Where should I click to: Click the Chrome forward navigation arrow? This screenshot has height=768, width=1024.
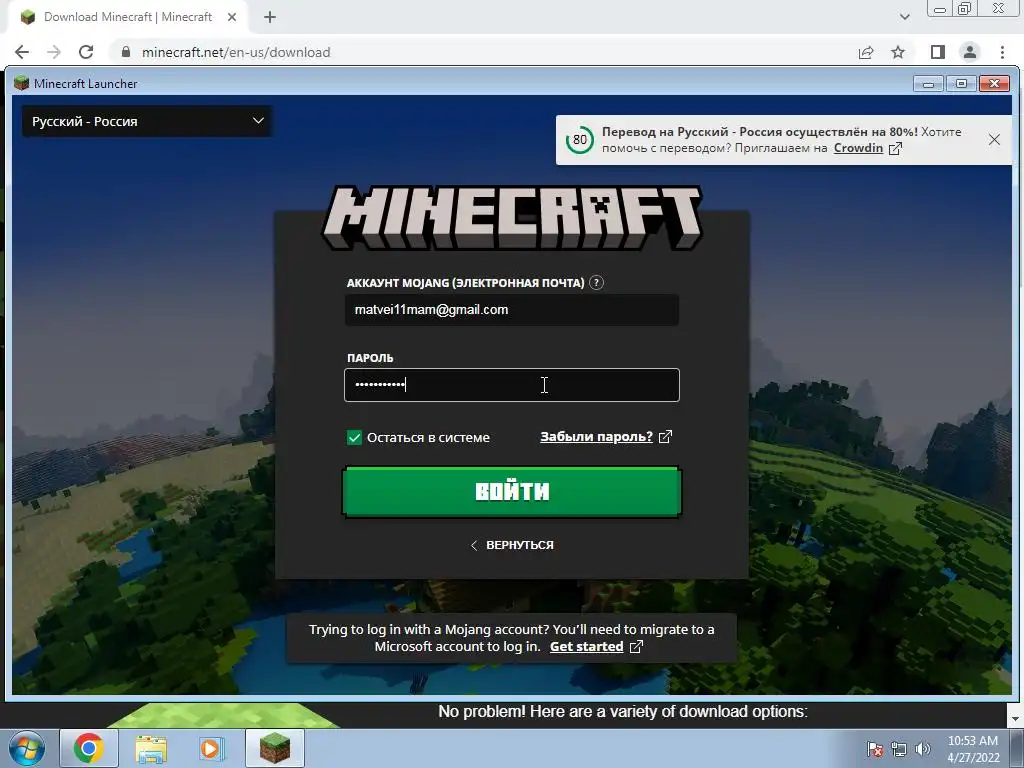pos(54,52)
